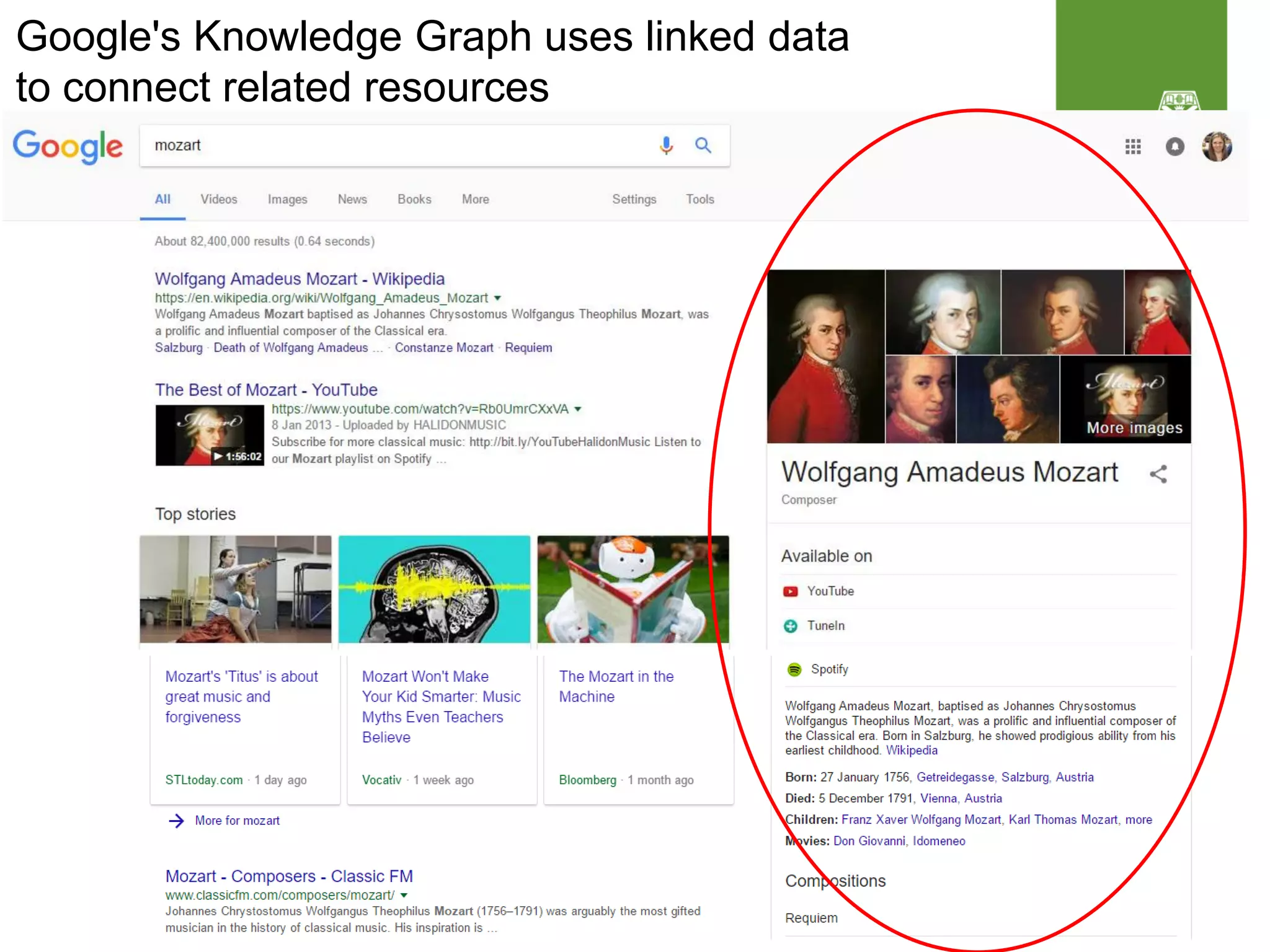The image size is (1270, 952).
Task: Open the Google apps grid icon
Action: point(1133,147)
